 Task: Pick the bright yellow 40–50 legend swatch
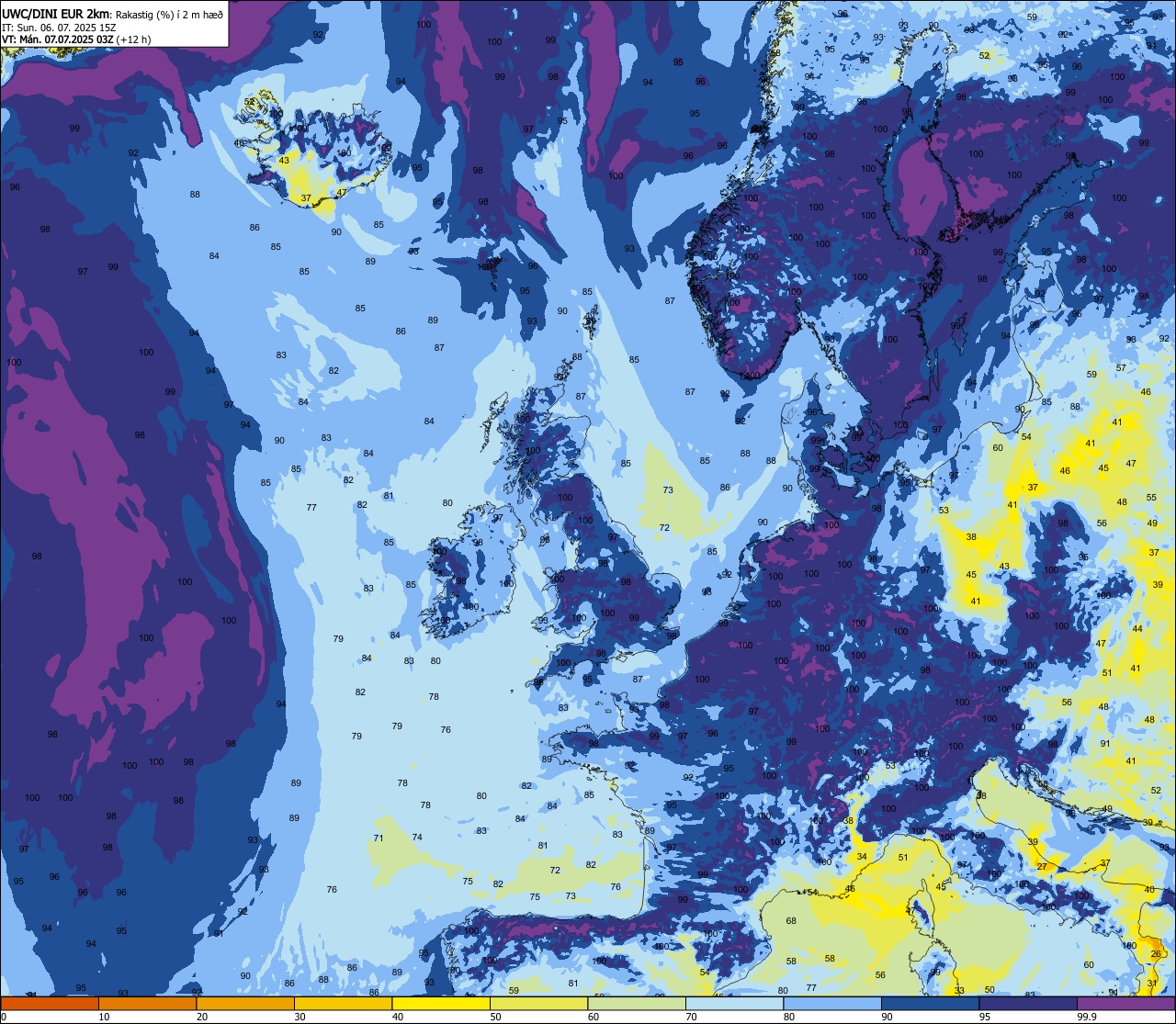[441, 1003]
